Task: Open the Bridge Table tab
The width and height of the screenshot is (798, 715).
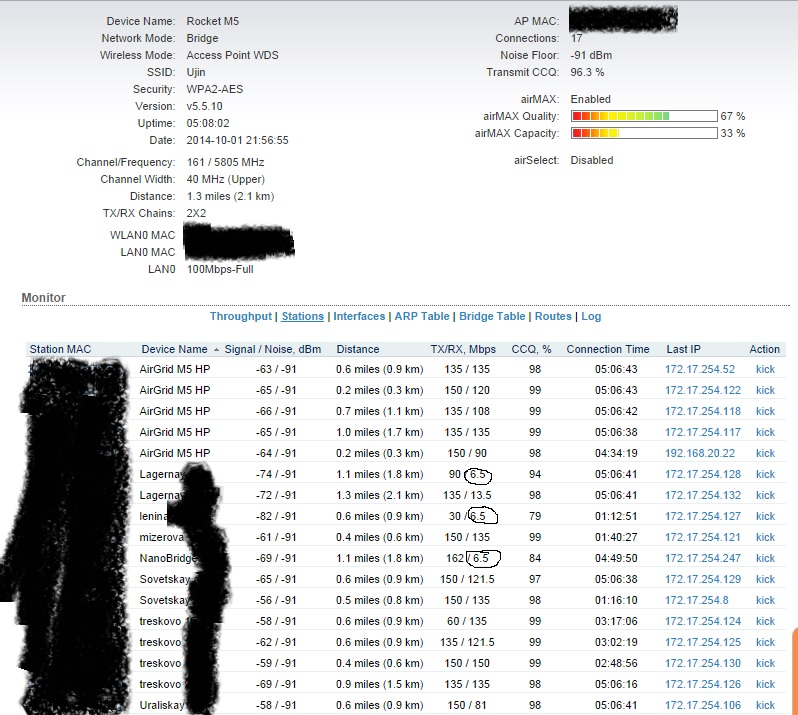Action: (x=492, y=316)
